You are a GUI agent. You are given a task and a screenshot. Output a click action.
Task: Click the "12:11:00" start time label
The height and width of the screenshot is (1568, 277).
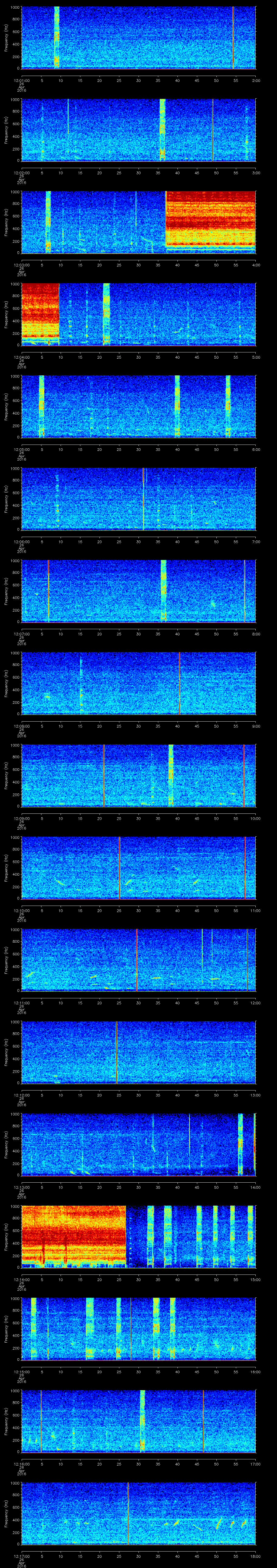[x=21, y=1003]
